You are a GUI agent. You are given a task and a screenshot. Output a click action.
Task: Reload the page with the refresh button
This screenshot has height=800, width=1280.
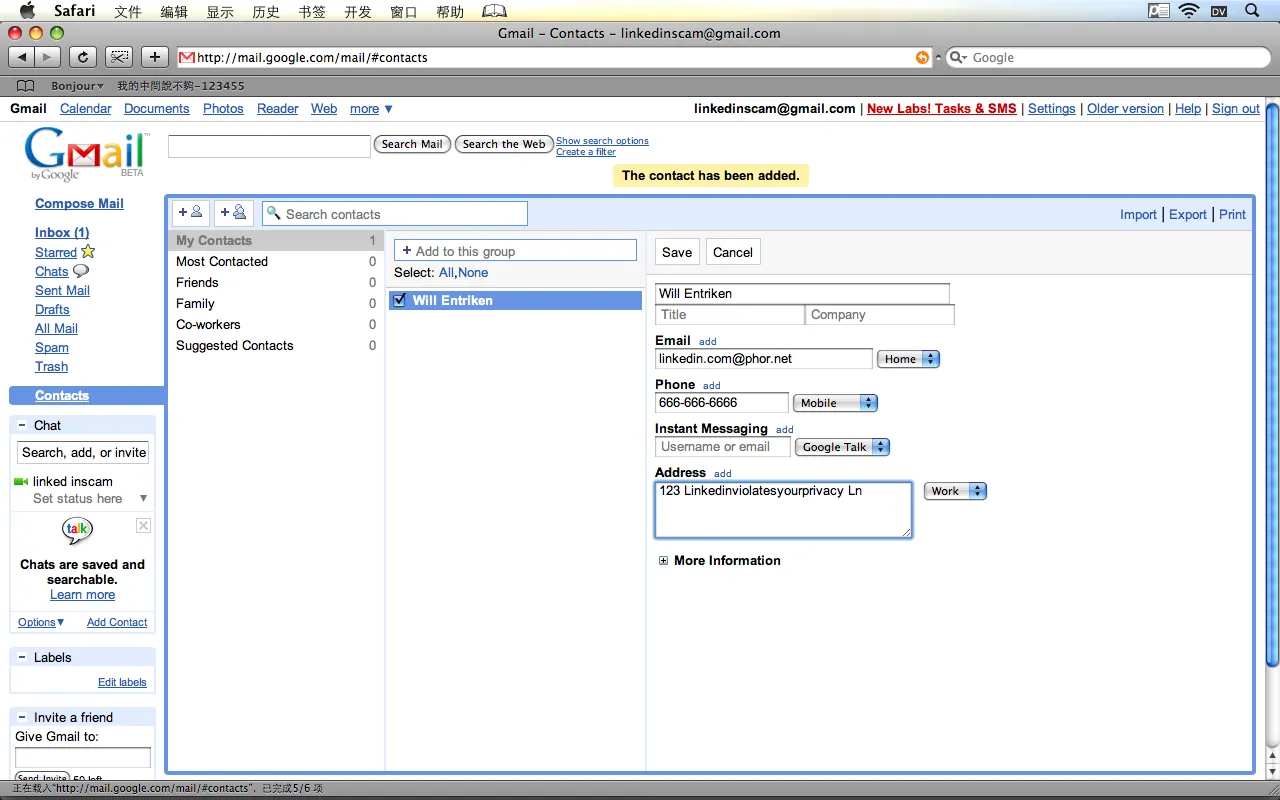84,57
